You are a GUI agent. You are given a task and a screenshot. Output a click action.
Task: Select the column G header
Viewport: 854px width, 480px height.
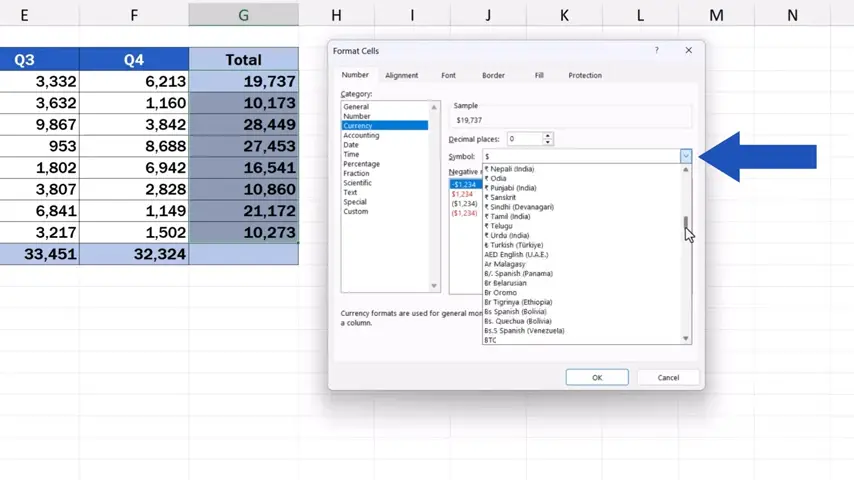243,15
